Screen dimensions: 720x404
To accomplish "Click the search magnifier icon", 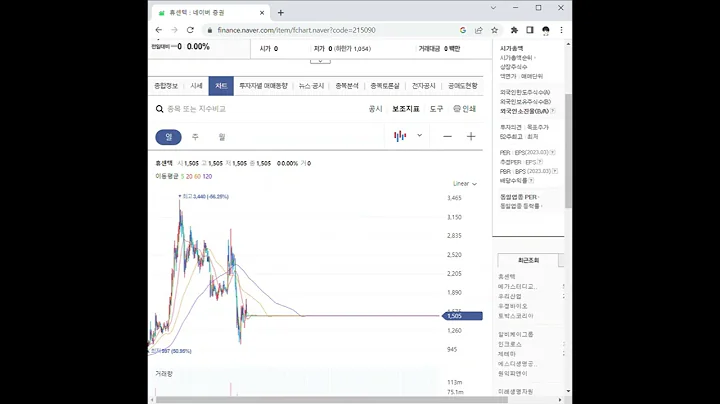I will [159, 109].
